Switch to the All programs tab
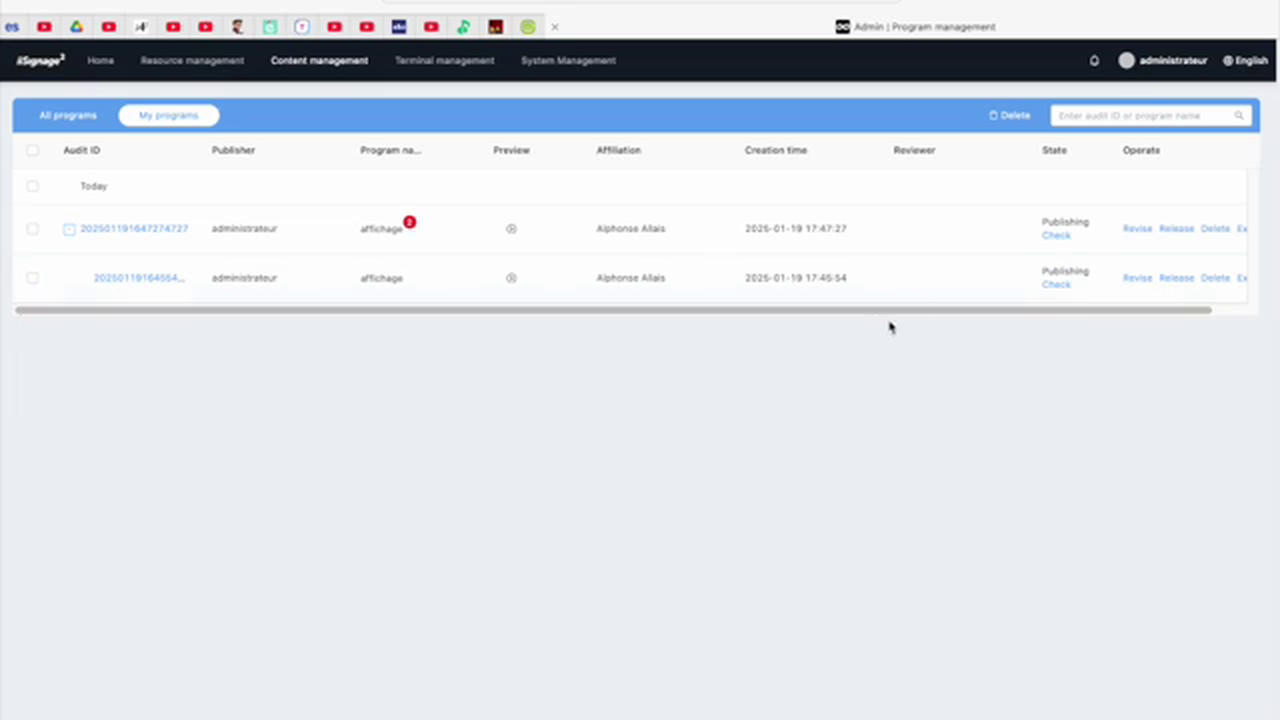Screen dimensions: 1280x720 click(68, 116)
